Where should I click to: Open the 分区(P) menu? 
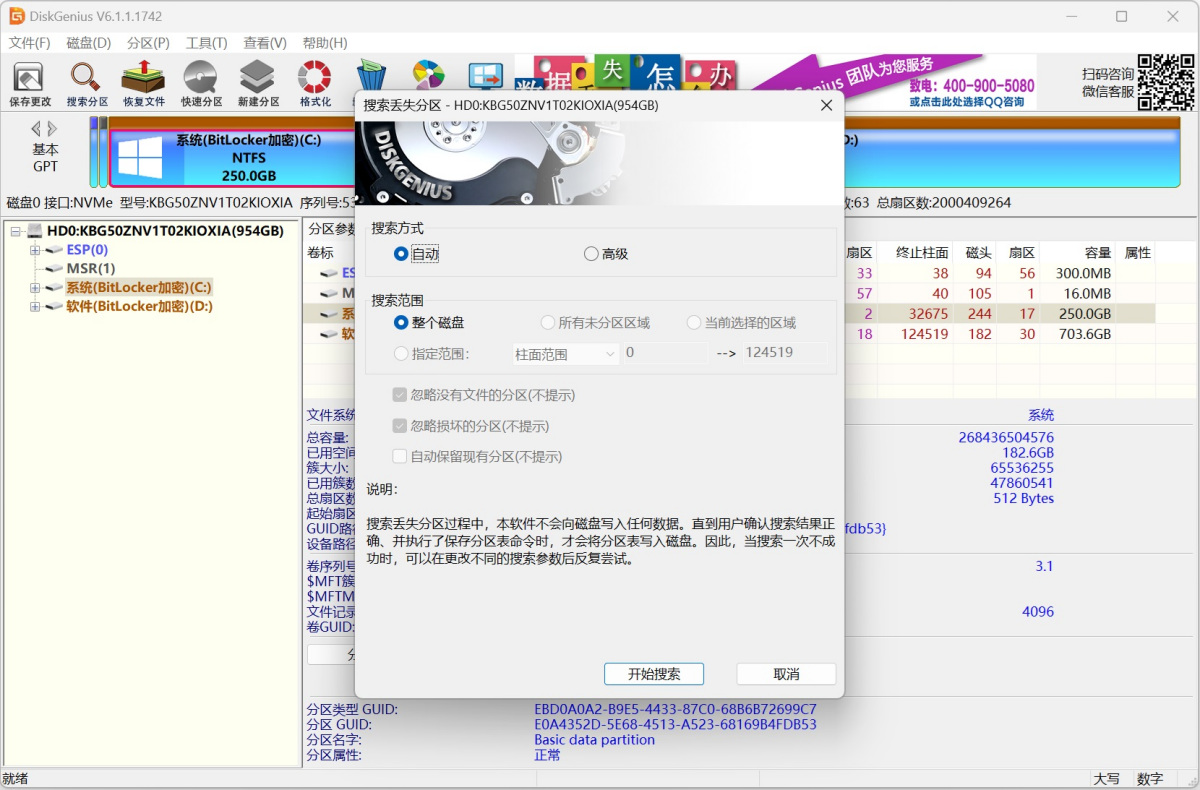pos(148,43)
